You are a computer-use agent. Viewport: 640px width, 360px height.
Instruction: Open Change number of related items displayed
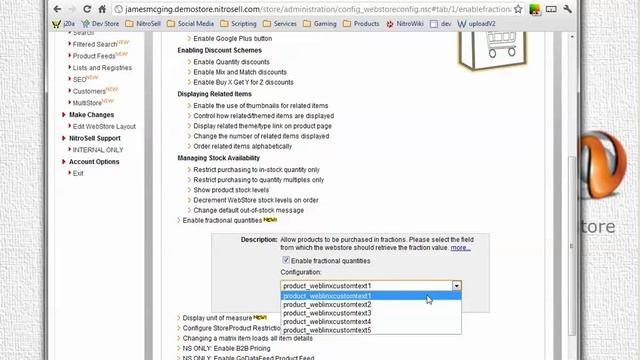261,136
